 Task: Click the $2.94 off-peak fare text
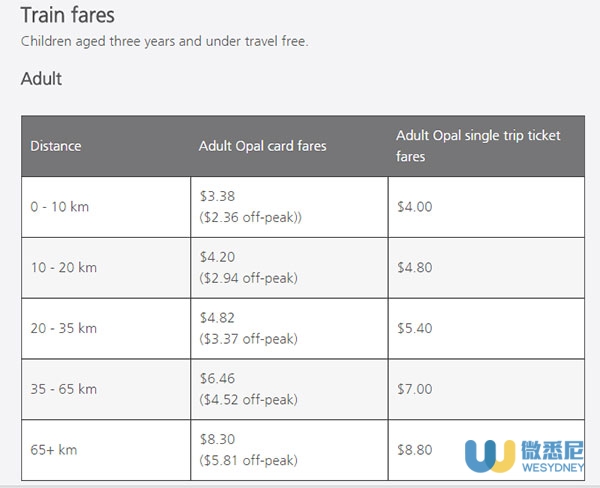pyautogui.click(x=248, y=278)
